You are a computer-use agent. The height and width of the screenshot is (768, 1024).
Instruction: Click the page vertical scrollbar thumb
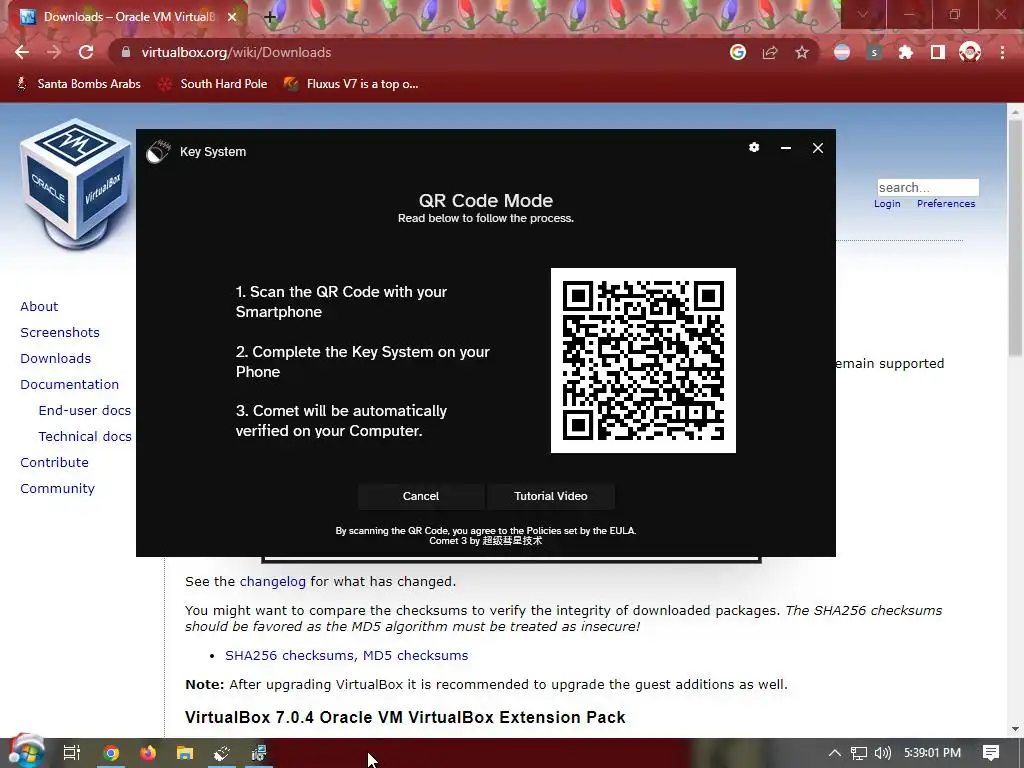point(1015,240)
